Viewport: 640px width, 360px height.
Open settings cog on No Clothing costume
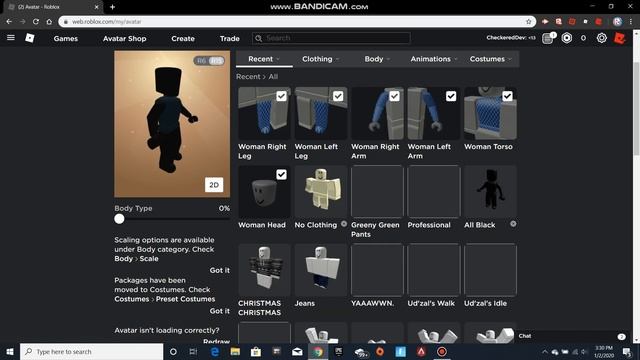click(x=344, y=224)
